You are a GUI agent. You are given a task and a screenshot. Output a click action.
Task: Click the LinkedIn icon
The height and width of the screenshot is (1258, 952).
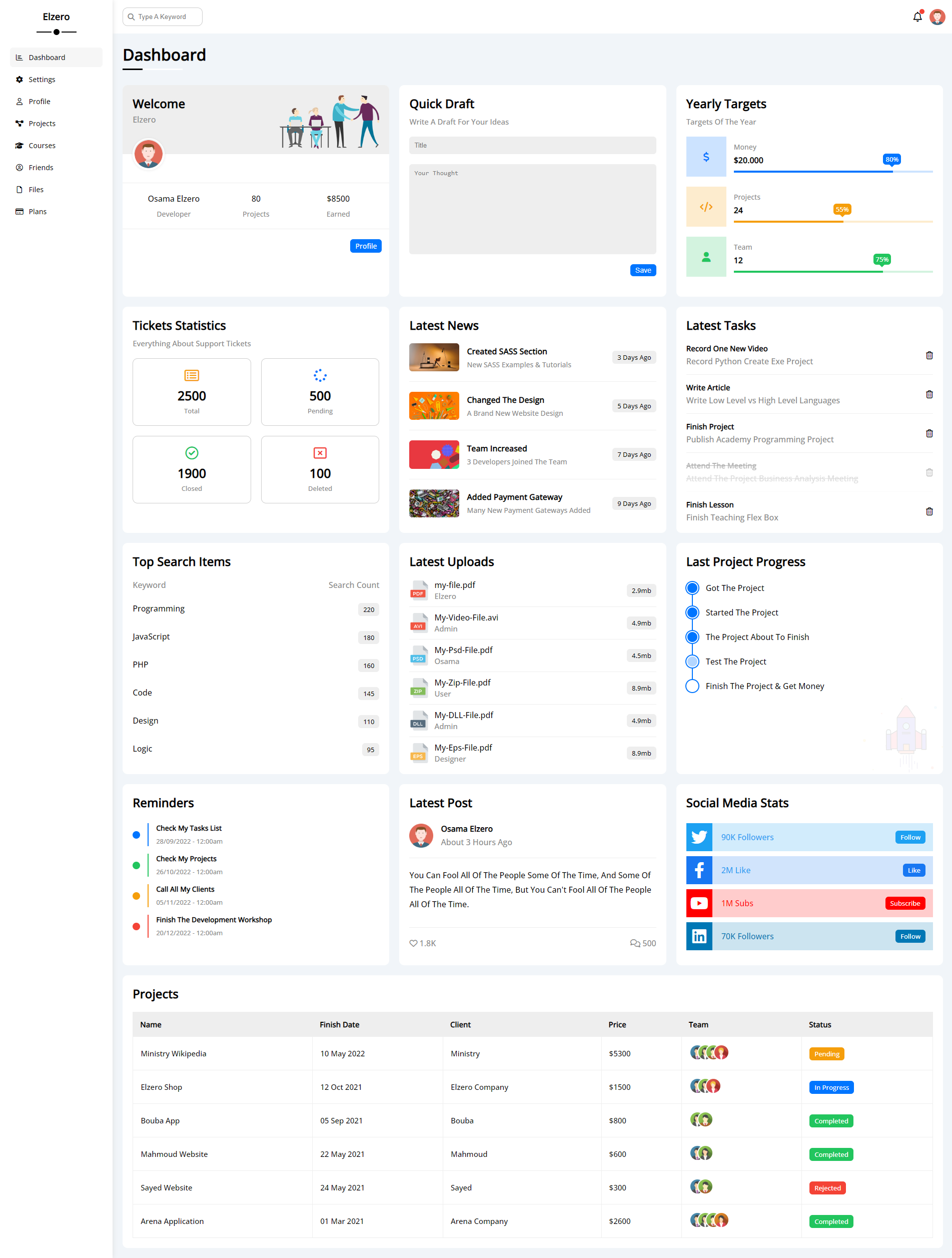click(x=699, y=936)
